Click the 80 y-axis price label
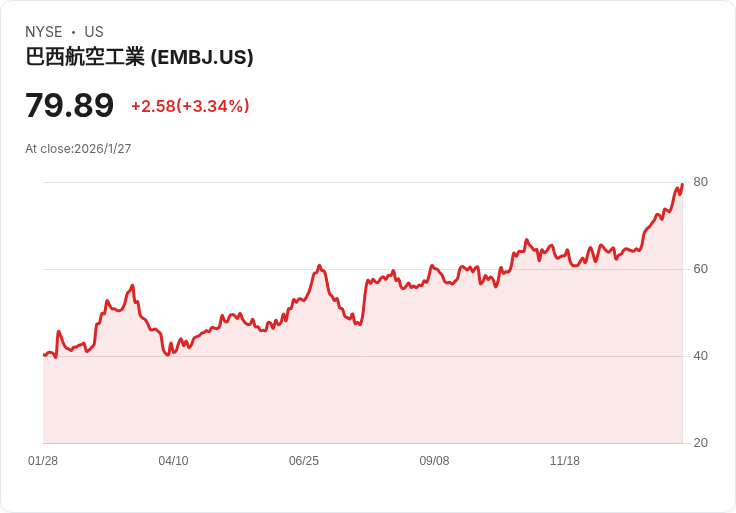The image size is (736, 513). (x=700, y=182)
